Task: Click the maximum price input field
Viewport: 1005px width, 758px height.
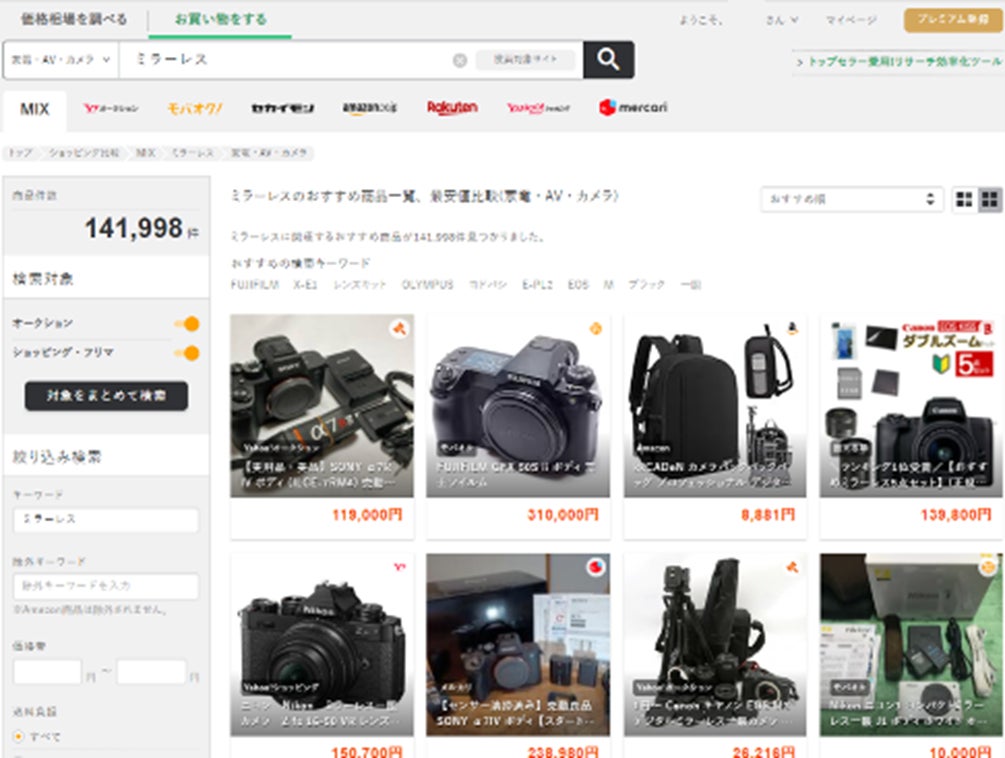Action: 151,672
